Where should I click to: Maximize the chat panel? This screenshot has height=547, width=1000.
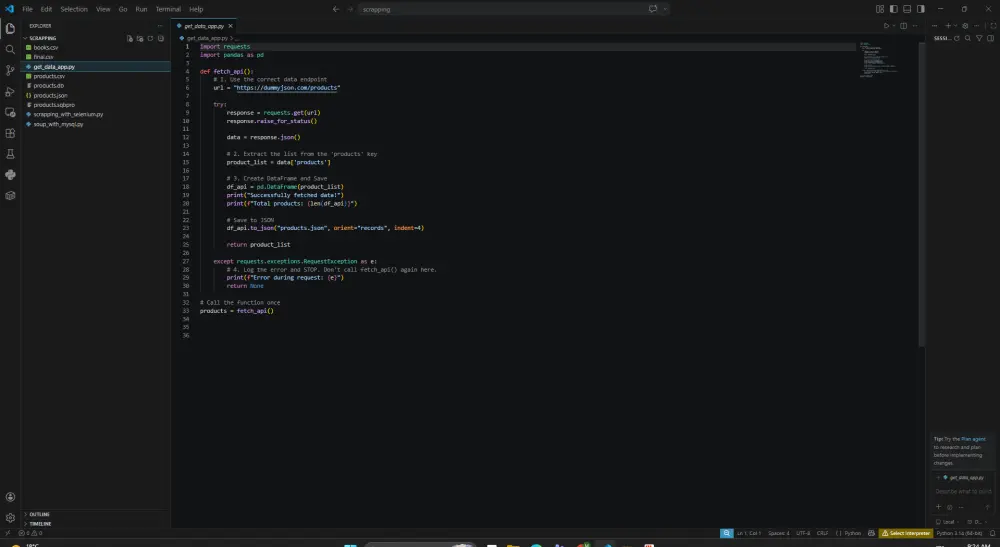point(993,26)
